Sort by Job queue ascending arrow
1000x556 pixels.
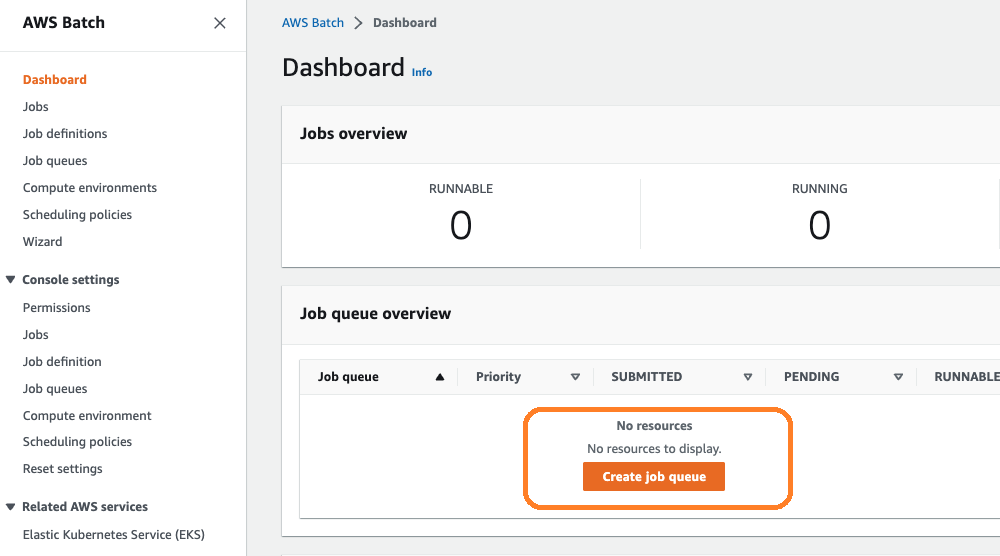click(439, 377)
